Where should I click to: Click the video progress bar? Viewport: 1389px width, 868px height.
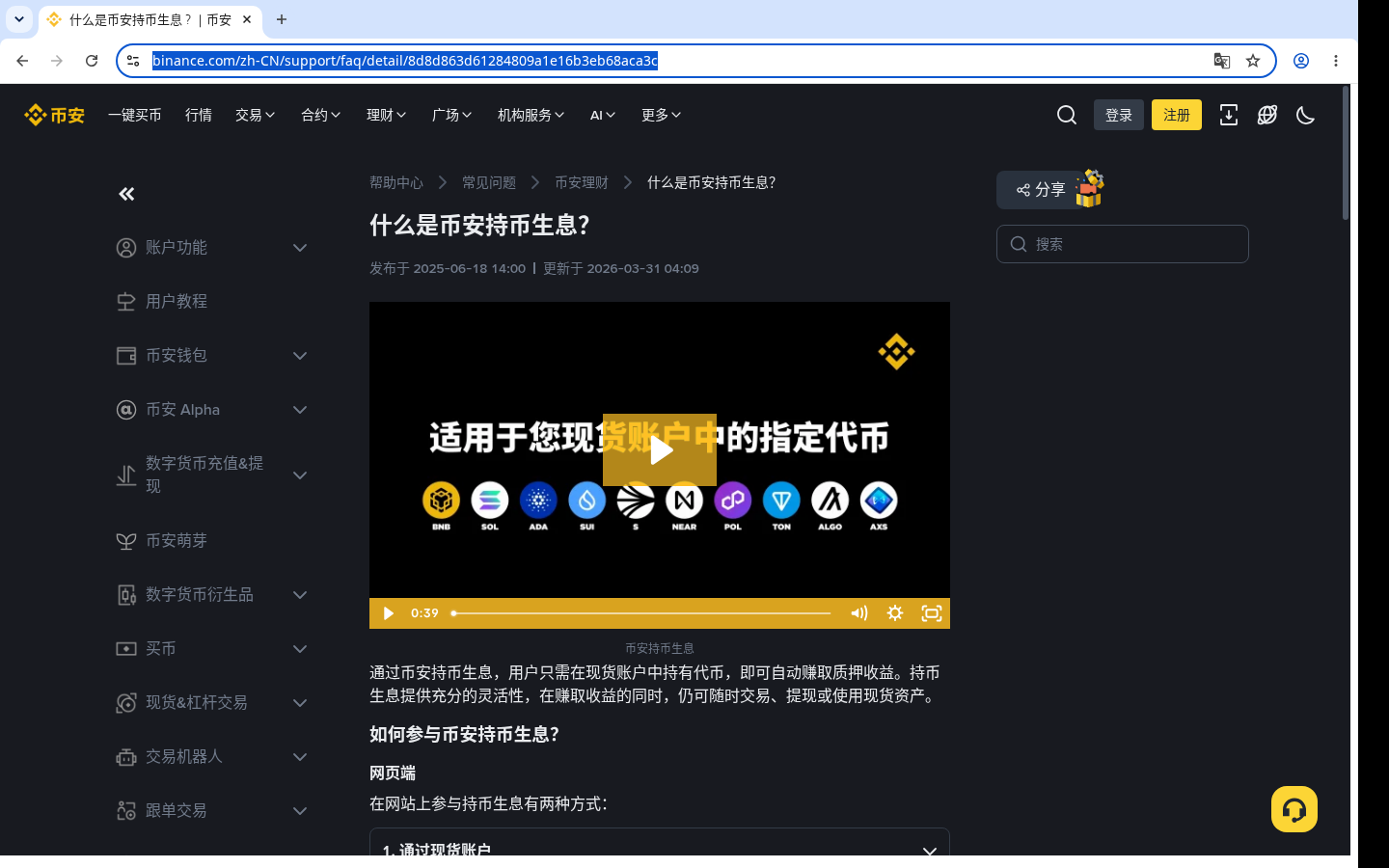[x=641, y=613]
